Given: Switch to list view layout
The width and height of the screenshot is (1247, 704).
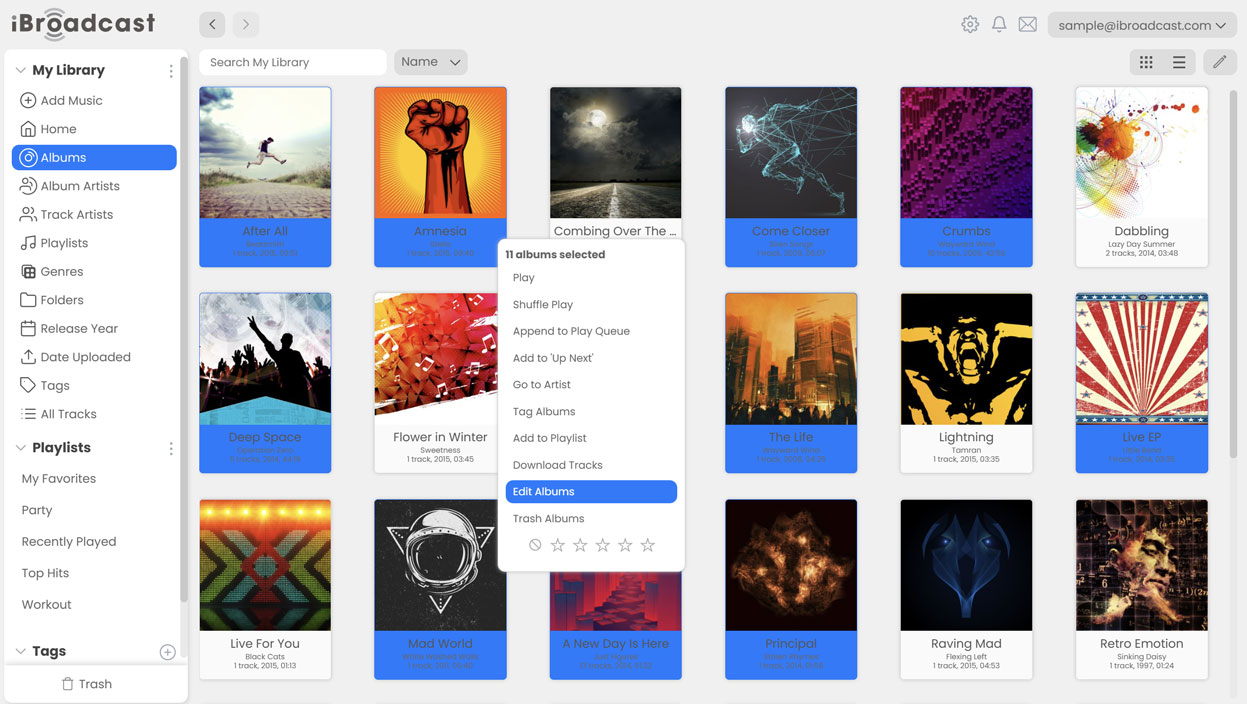Looking at the screenshot, I should (x=1179, y=62).
